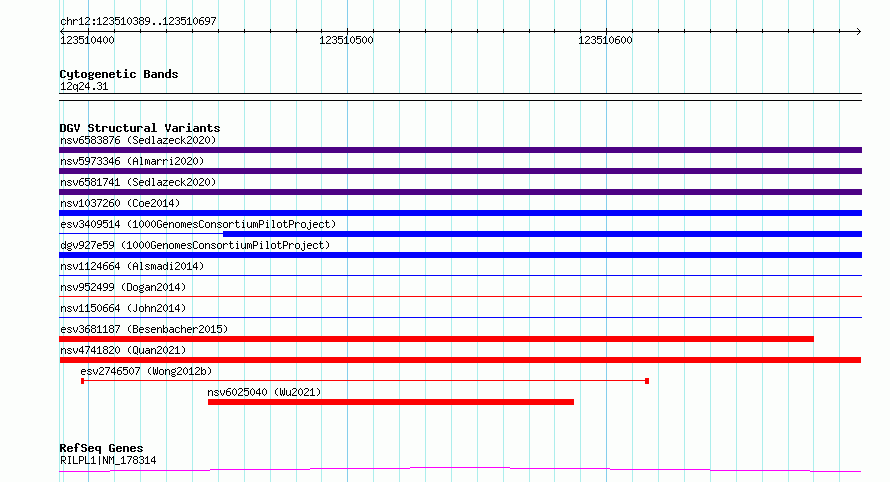Click the 123510600 ruler position label

[605, 40]
